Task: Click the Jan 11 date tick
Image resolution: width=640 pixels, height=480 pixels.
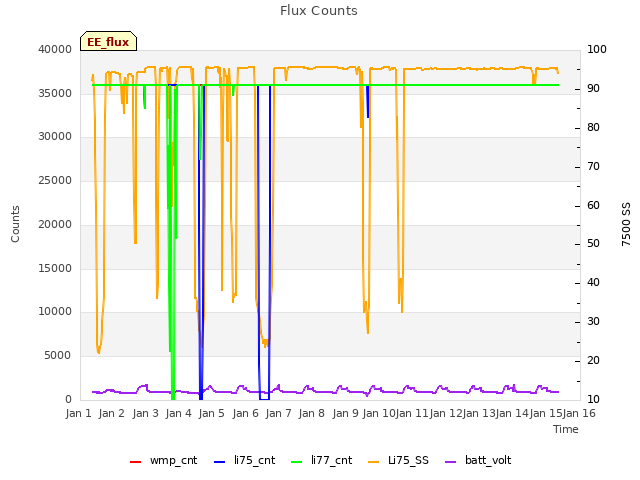Action: point(412,413)
